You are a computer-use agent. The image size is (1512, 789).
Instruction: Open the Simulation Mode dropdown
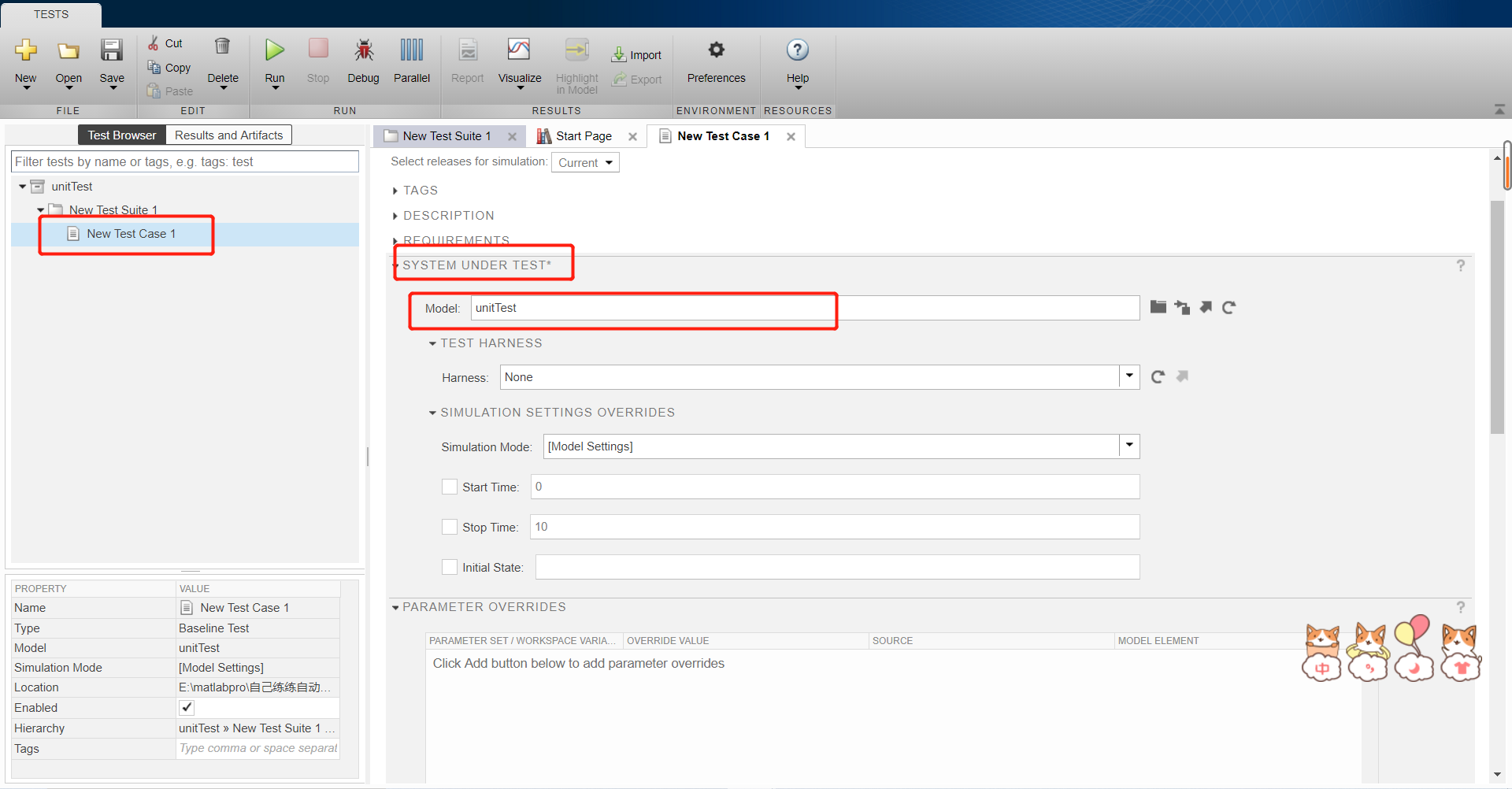[1128, 446]
